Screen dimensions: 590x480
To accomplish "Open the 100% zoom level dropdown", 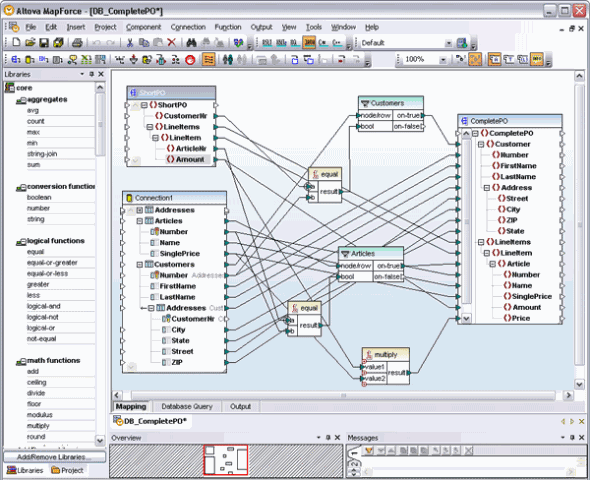I will coord(443,59).
